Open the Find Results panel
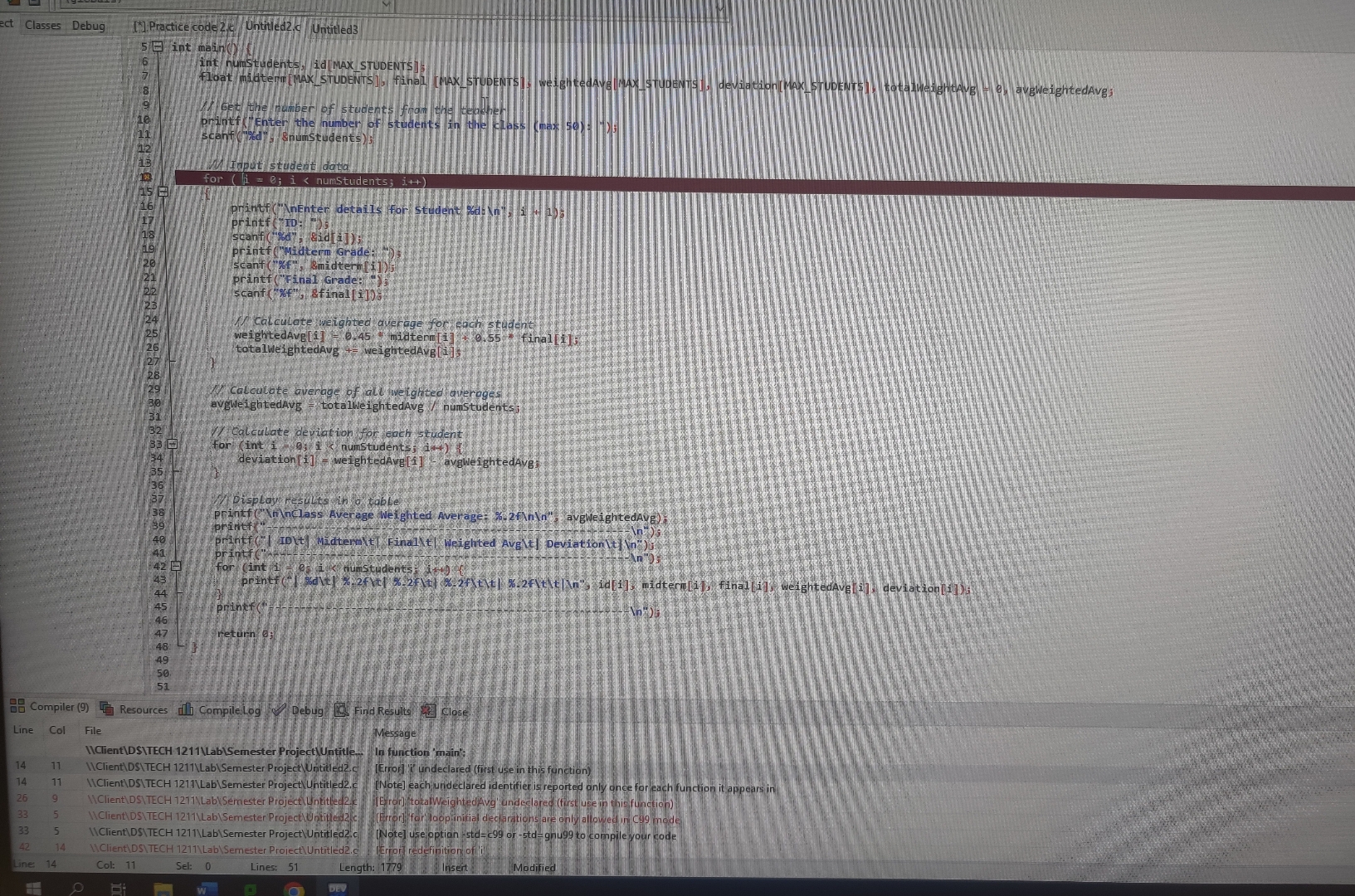The height and width of the screenshot is (896, 1355). (x=381, y=711)
